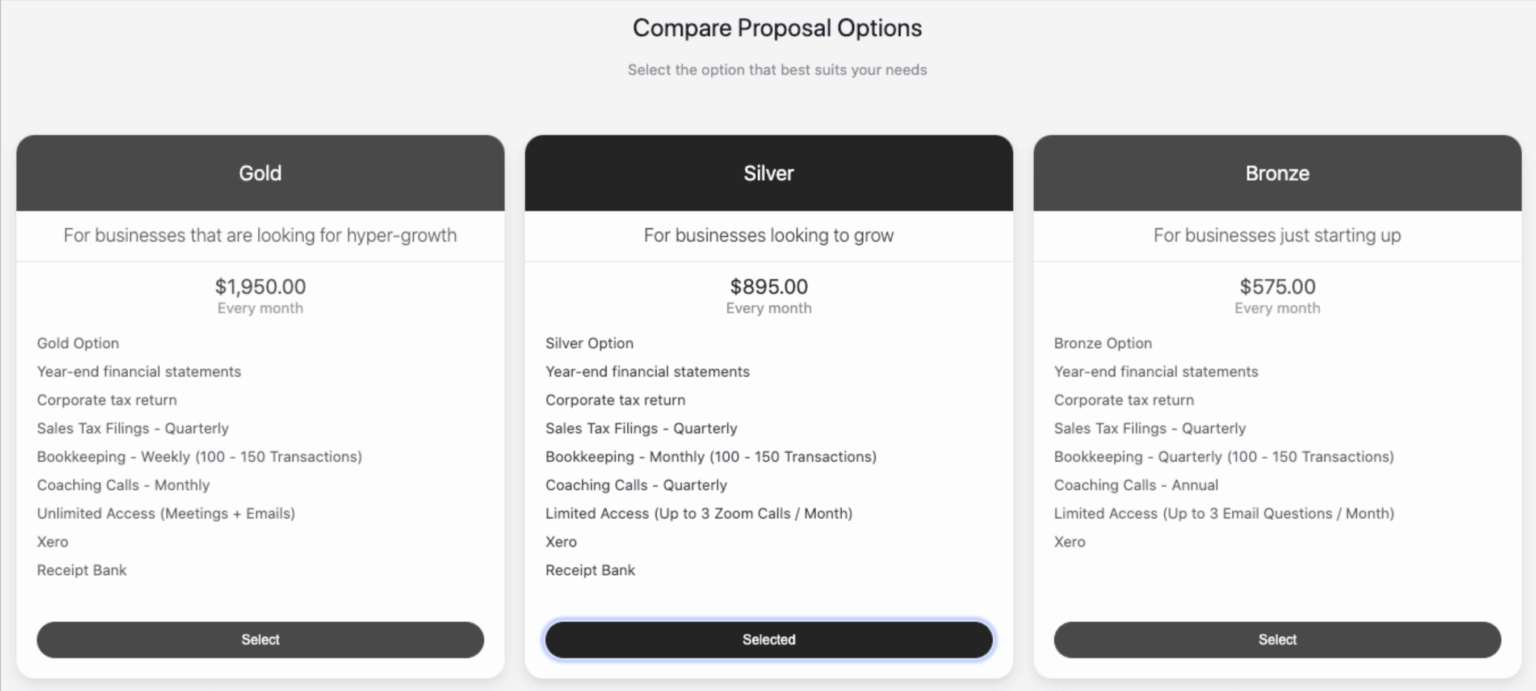
Task: Click Receipt Bank in Gold card
Action: [x=82, y=570]
